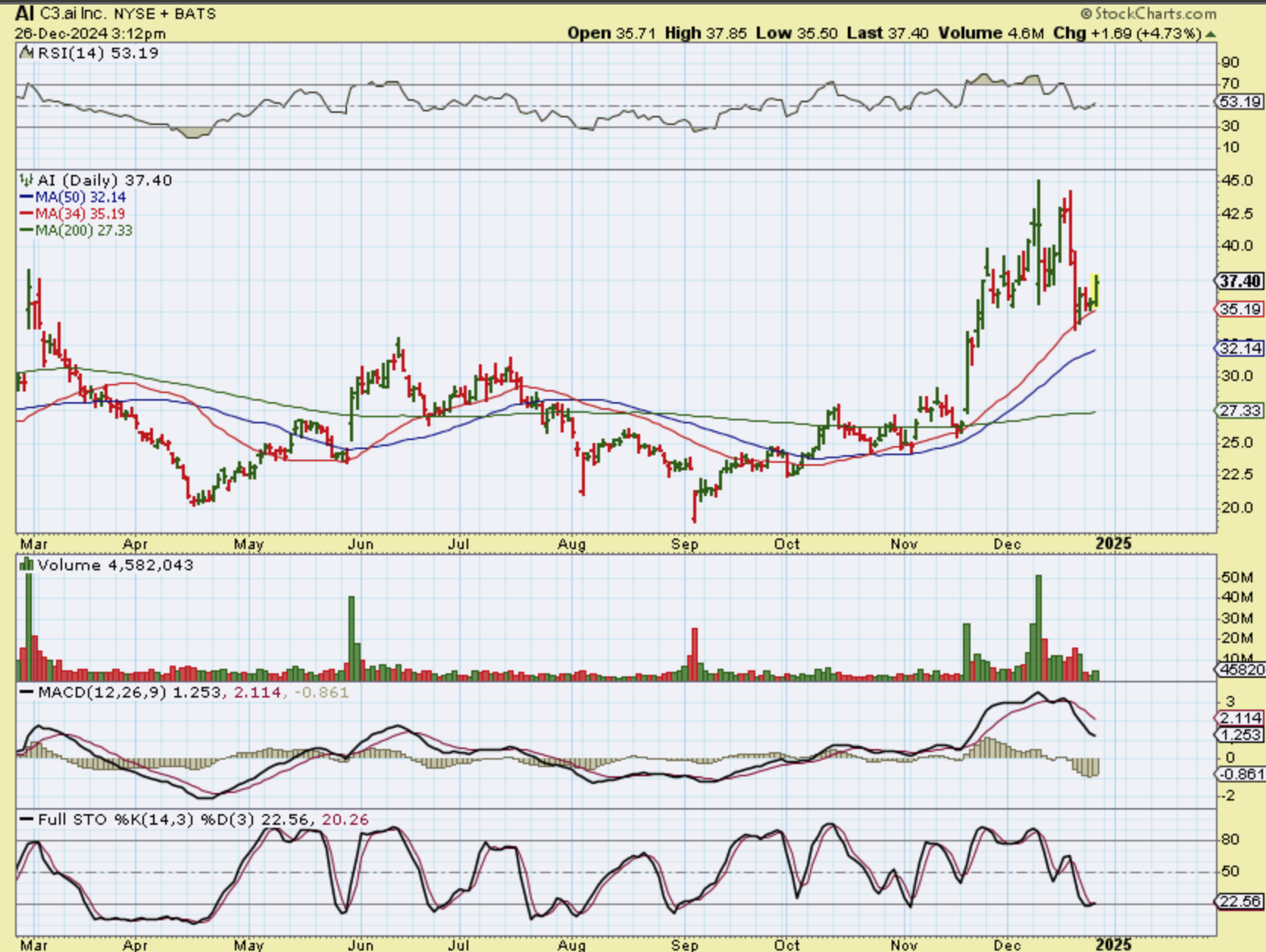This screenshot has height=952, width=1266.
Task: Click the StockCharts.com copyright watermark
Action: click(x=1148, y=13)
